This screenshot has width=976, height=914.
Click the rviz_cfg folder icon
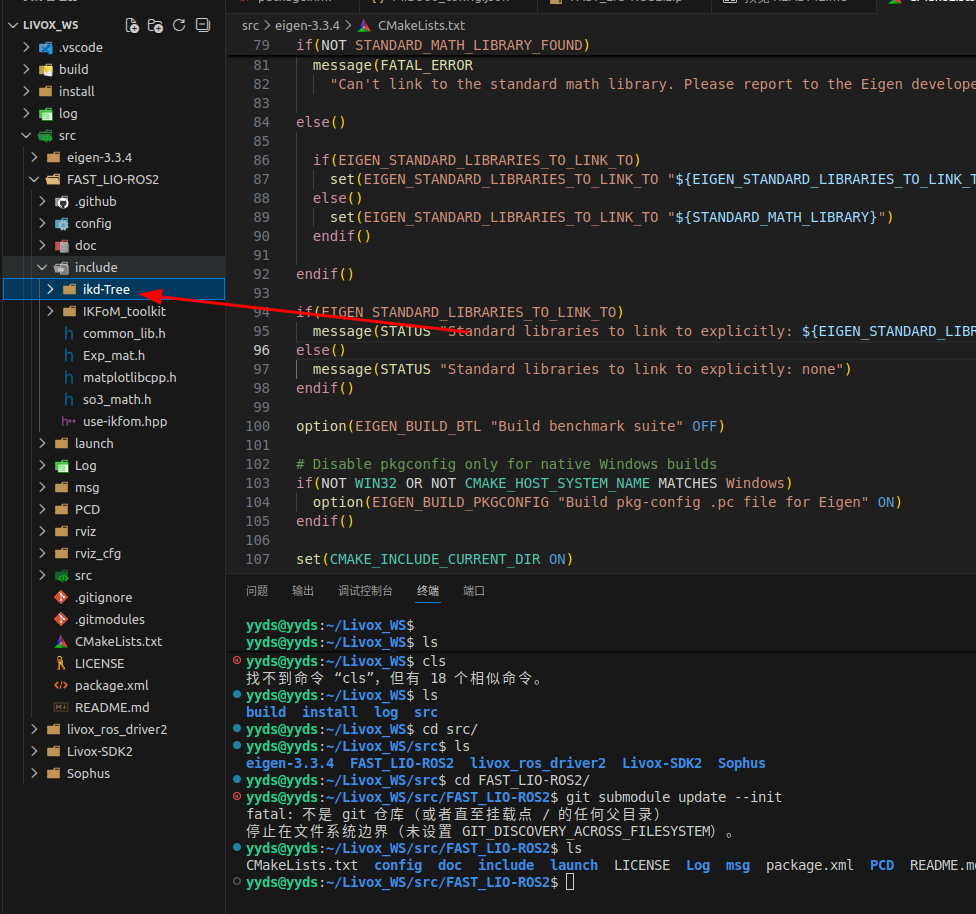[62, 554]
